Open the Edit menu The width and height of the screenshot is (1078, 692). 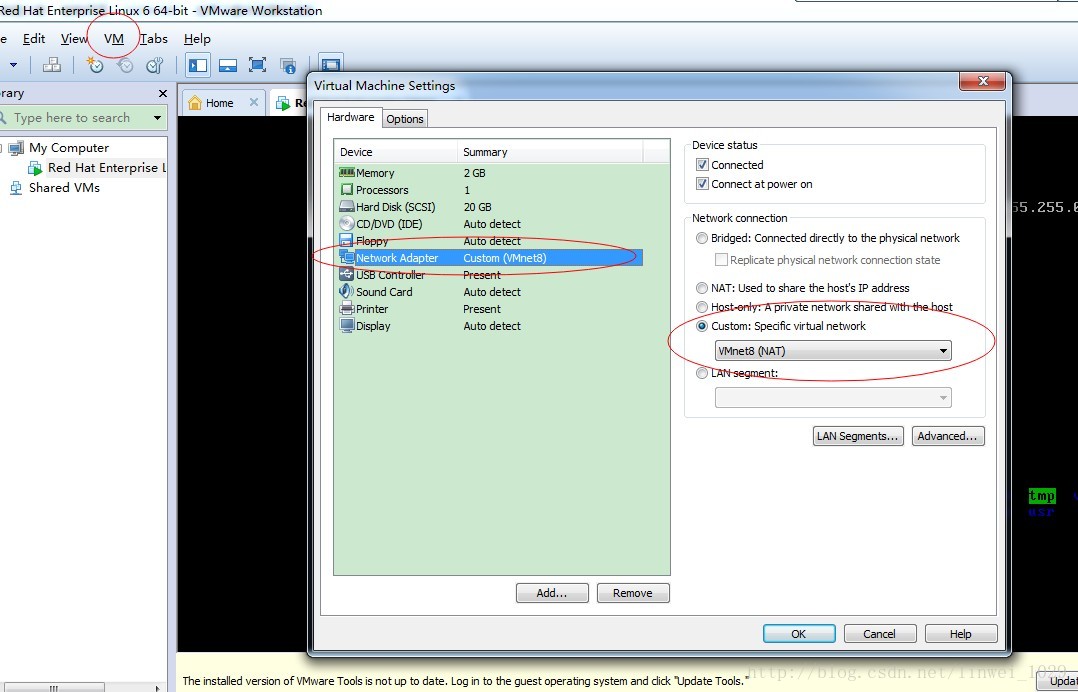coord(34,38)
